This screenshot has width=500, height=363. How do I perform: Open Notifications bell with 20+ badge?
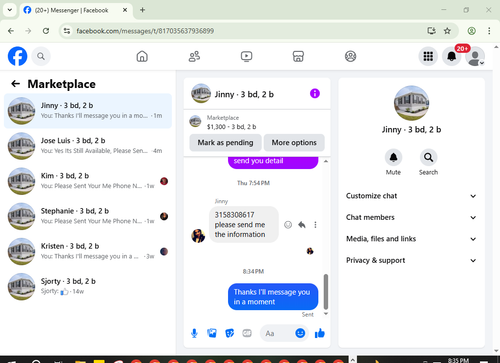pos(452,56)
